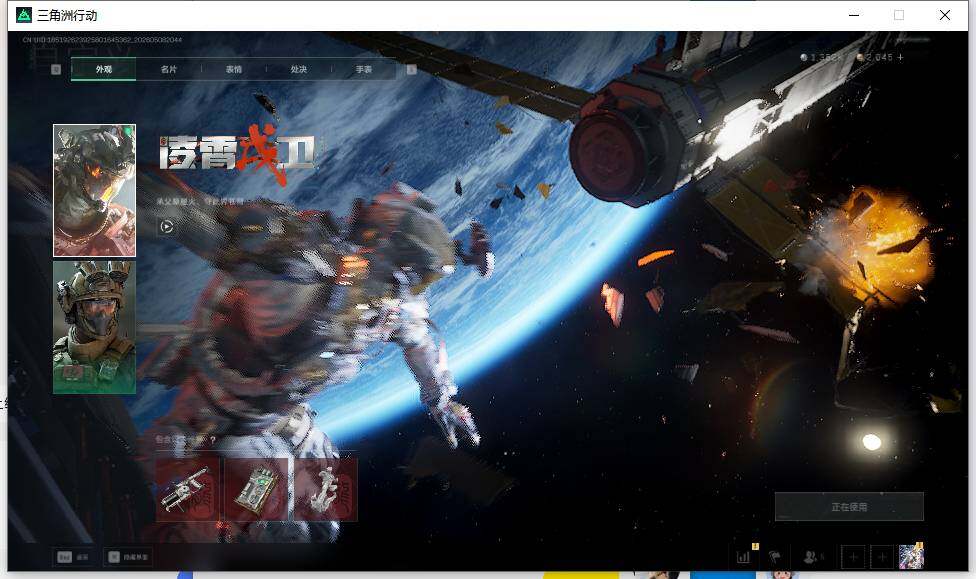Open the friends list icon
This screenshot has height=579, width=976.
[810, 557]
